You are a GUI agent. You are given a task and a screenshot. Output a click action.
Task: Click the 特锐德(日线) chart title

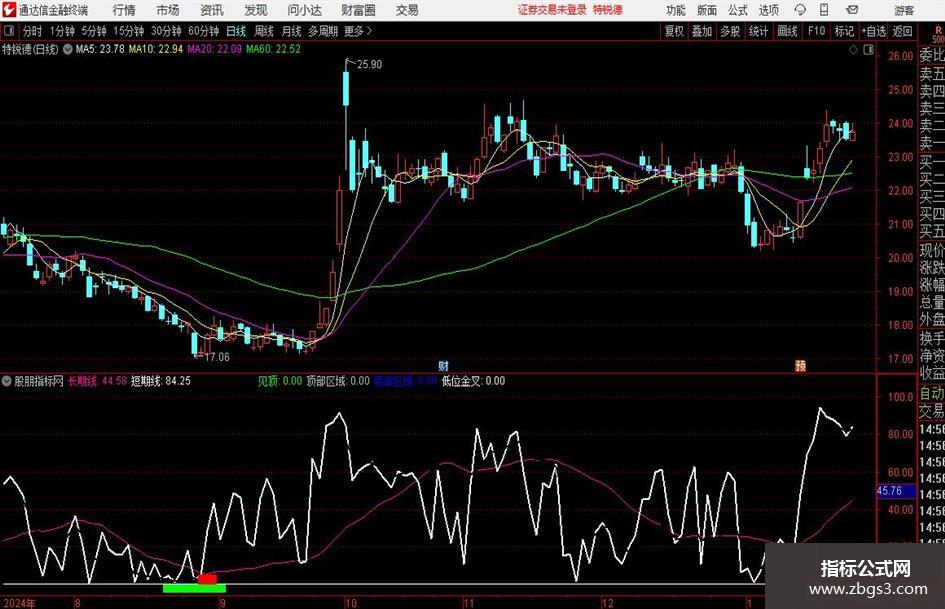[30, 49]
